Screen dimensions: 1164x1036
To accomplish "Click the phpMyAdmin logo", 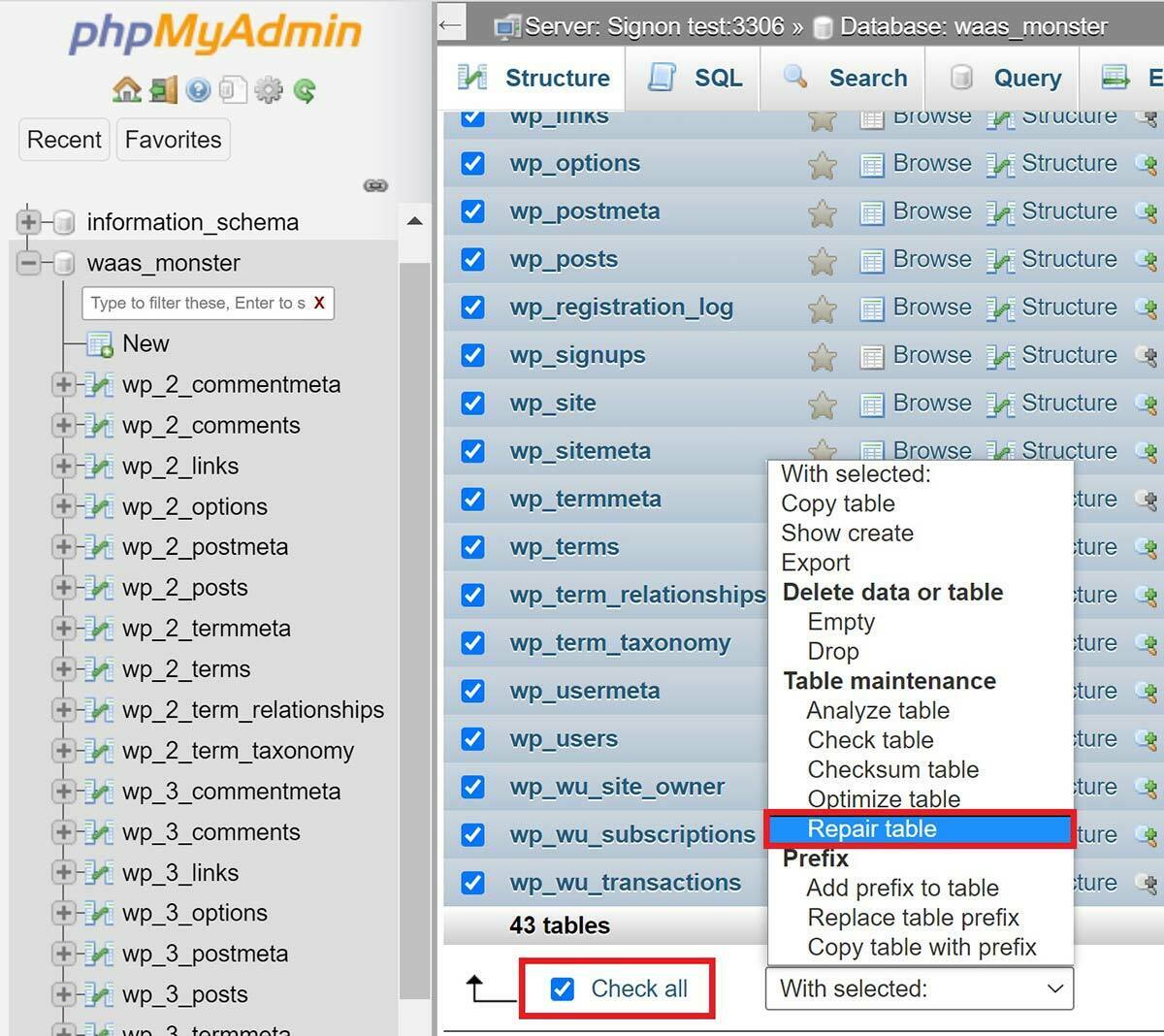I will tap(215, 32).
